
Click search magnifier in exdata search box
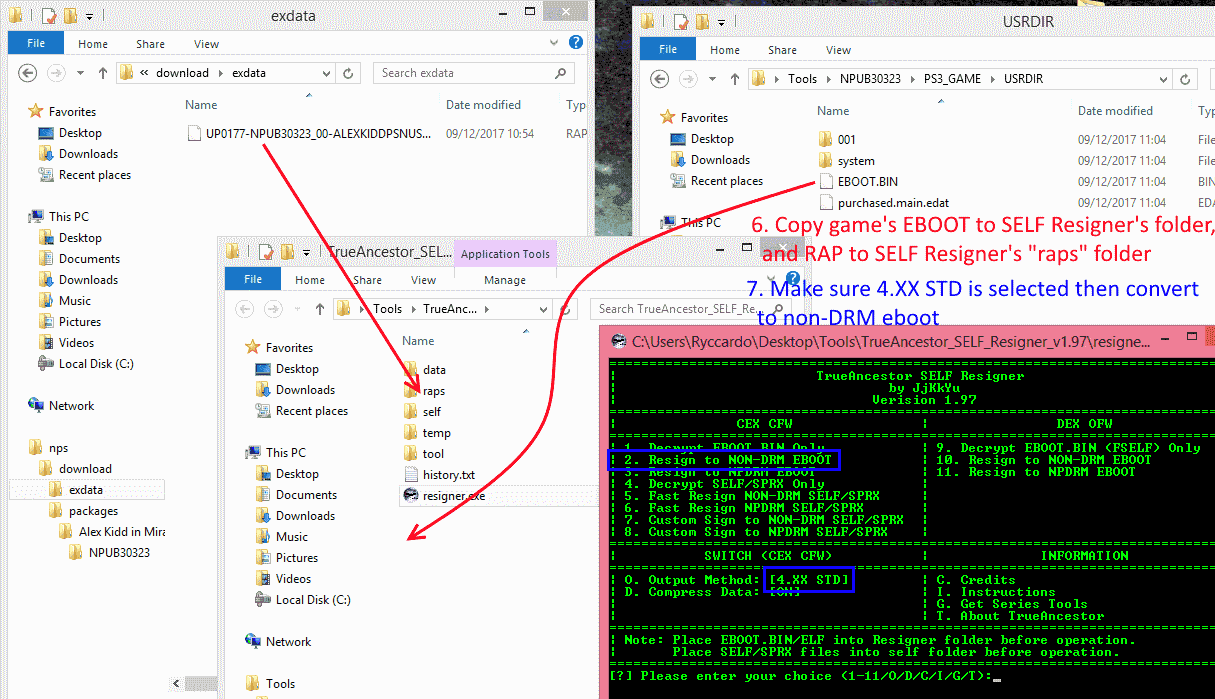click(561, 73)
